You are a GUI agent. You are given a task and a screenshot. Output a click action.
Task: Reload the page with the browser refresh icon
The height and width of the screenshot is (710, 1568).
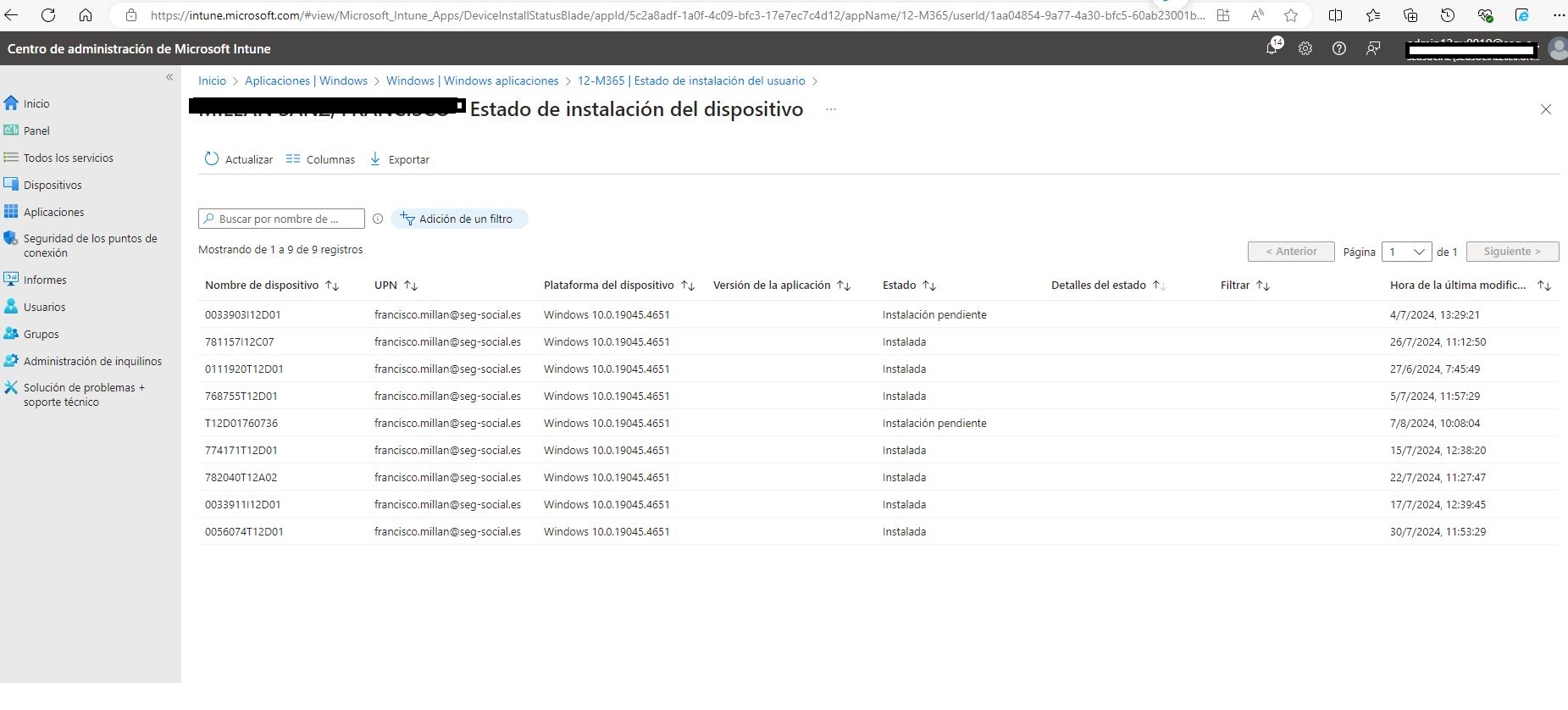pyautogui.click(x=48, y=15)
